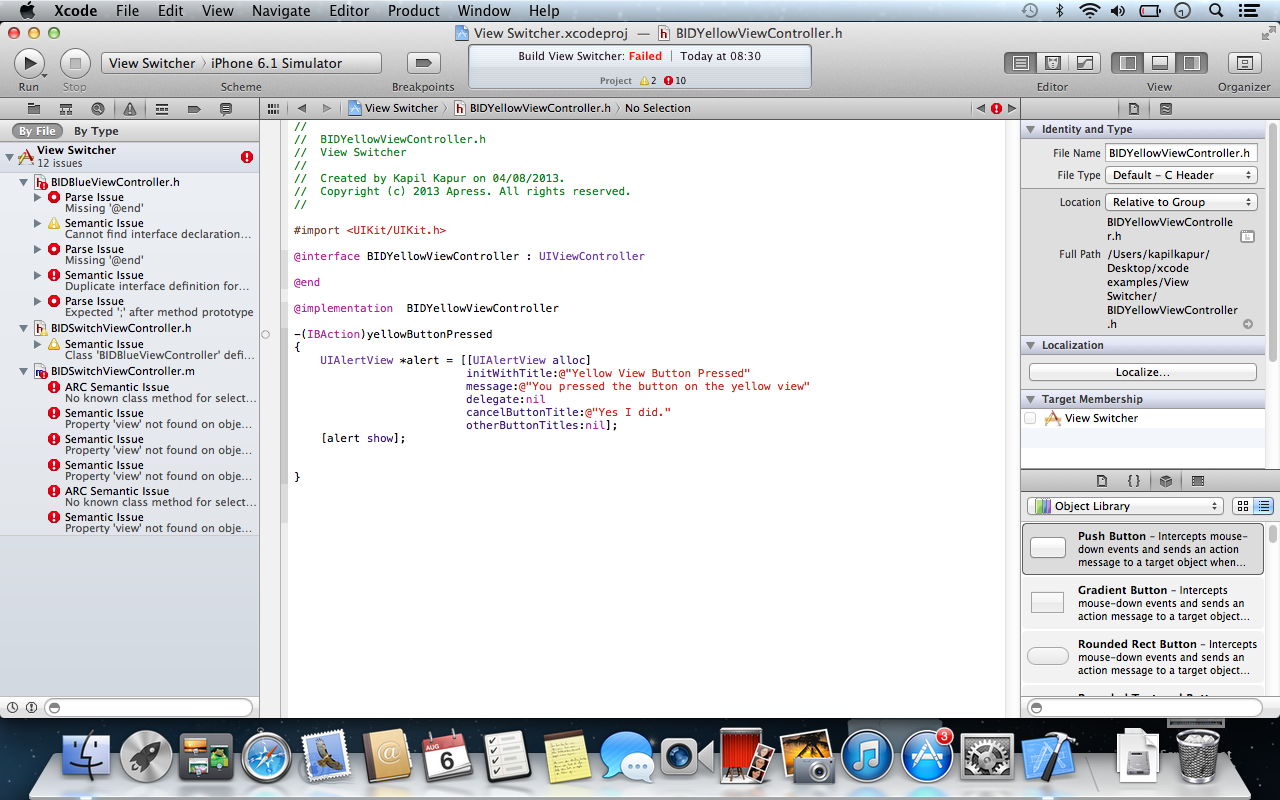The height and width of the screenshot is (800, 1280).
Task: Click the library search filter field
Action: 1143,707
